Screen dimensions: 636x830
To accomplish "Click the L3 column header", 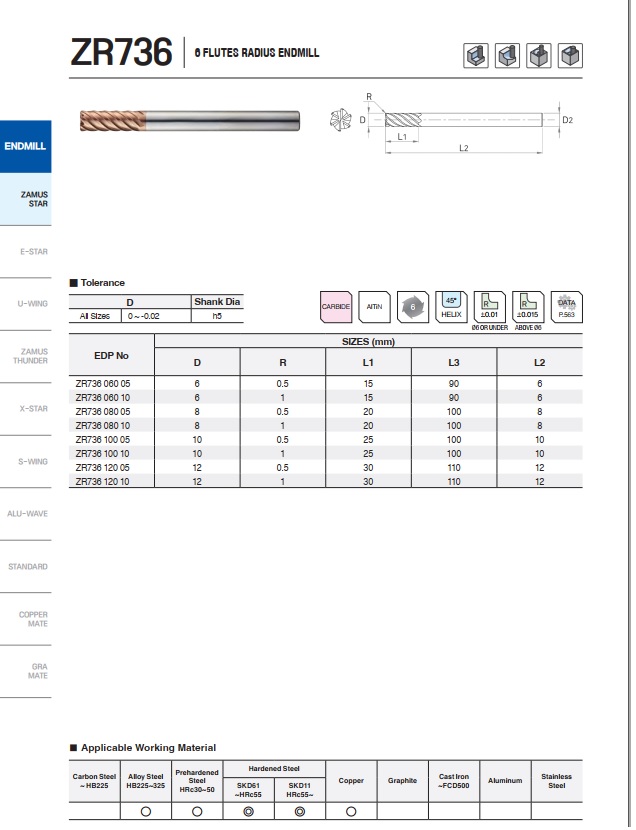I will coord(454,363).
